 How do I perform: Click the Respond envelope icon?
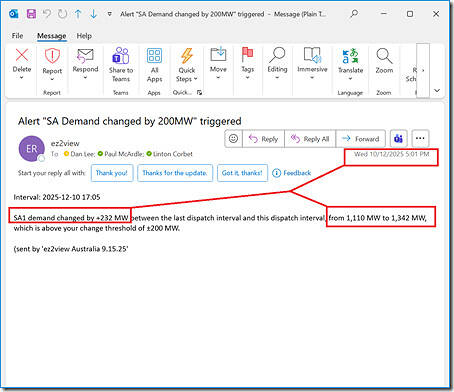85,55
